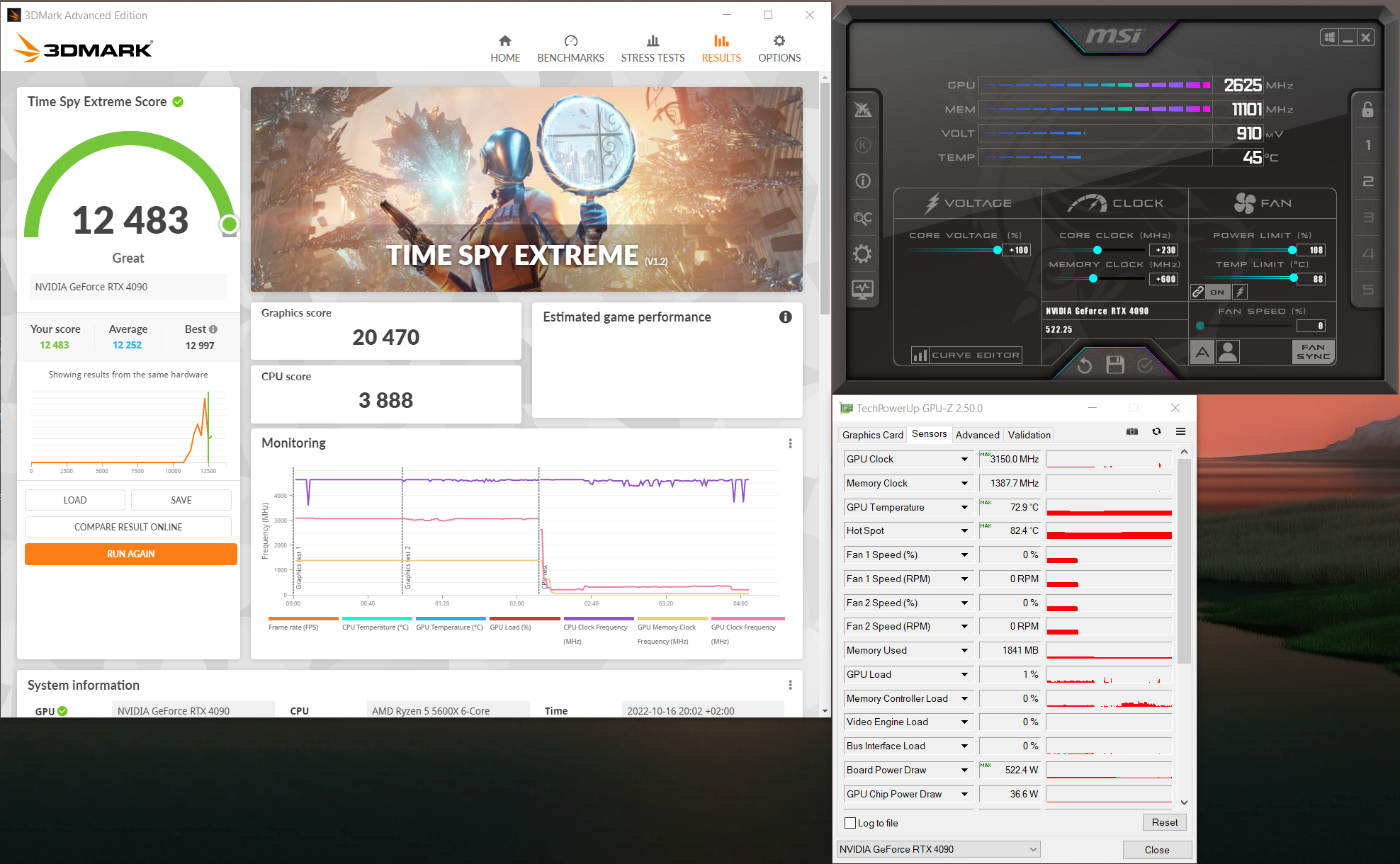Image resolution: width=1400 pixels, height=864 pixels.
Task: Adjust the Core Clock slider handle
Action: pos(1097,250)
